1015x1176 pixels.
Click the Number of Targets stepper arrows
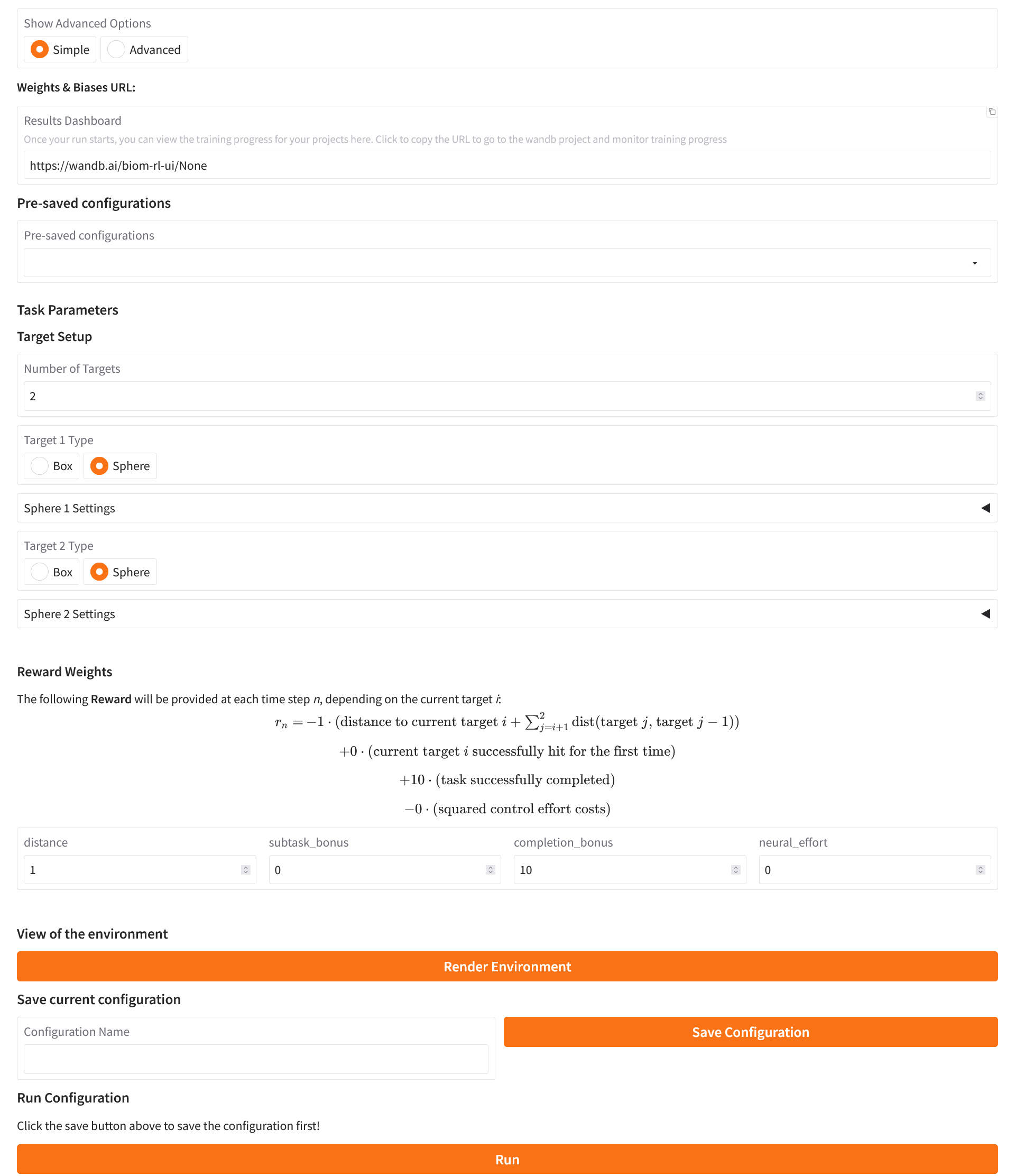[x=980, y=396]
